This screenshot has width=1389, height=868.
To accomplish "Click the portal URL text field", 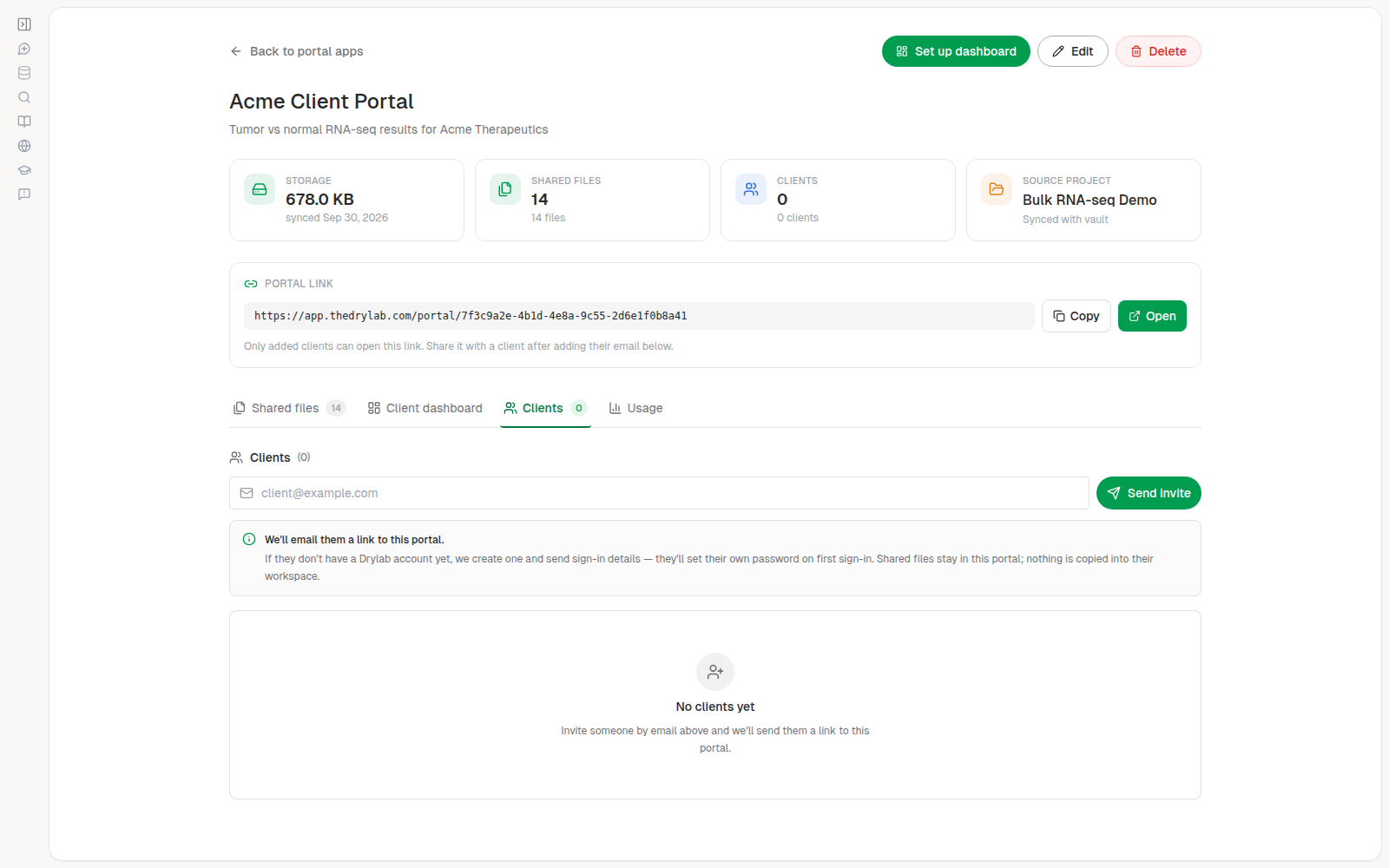I will [639, 316].
